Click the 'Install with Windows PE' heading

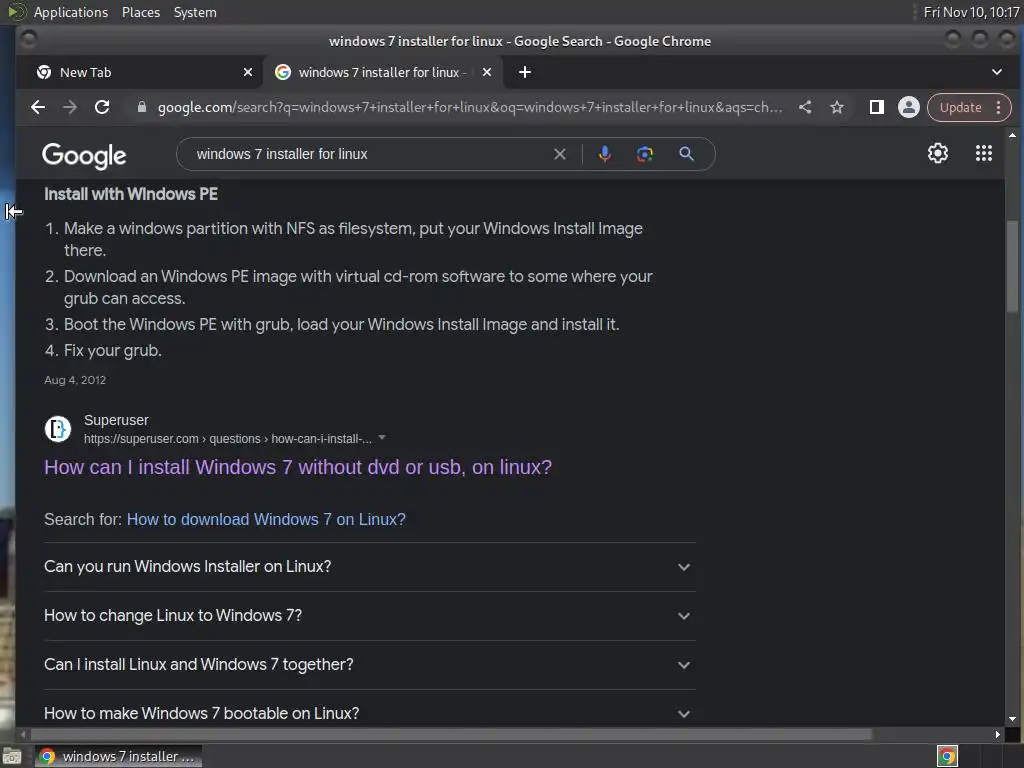pyautogui.click(x=131, y=194)
